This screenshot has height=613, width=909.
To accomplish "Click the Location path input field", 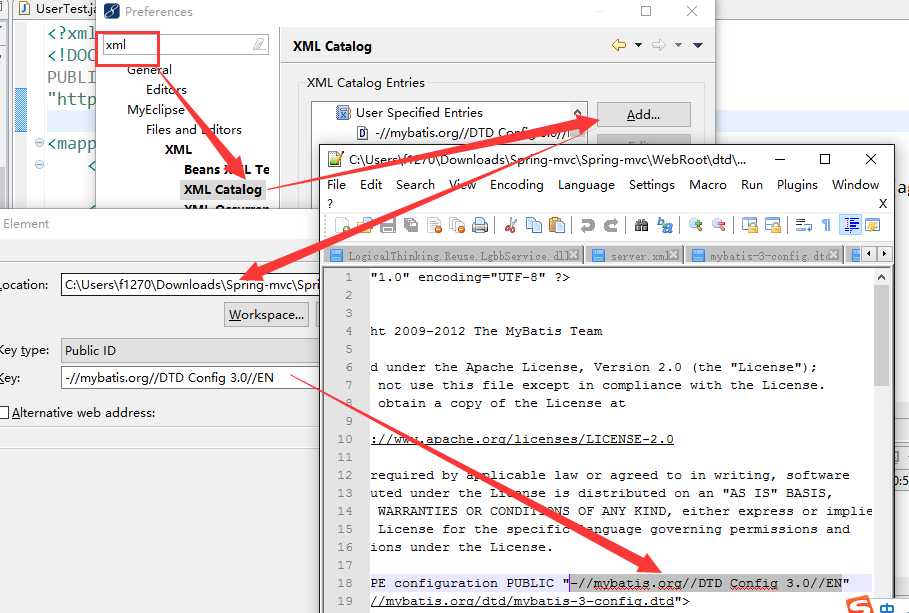I will [190, 284].
